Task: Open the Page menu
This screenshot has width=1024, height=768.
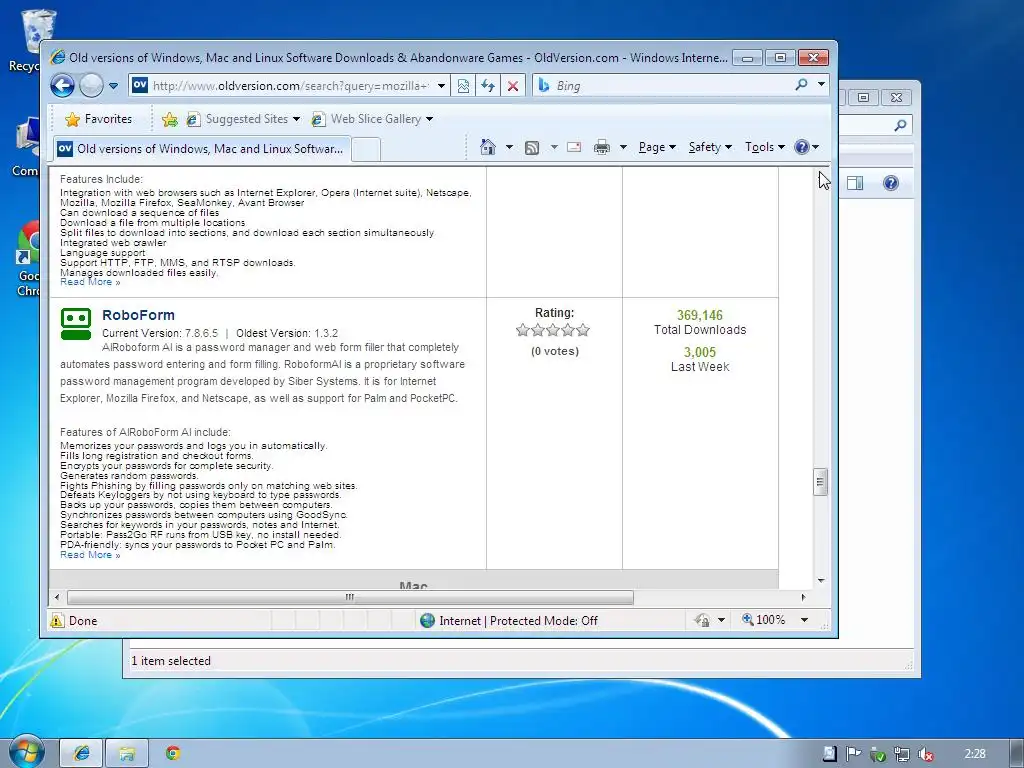Action: tap(657, 147)
